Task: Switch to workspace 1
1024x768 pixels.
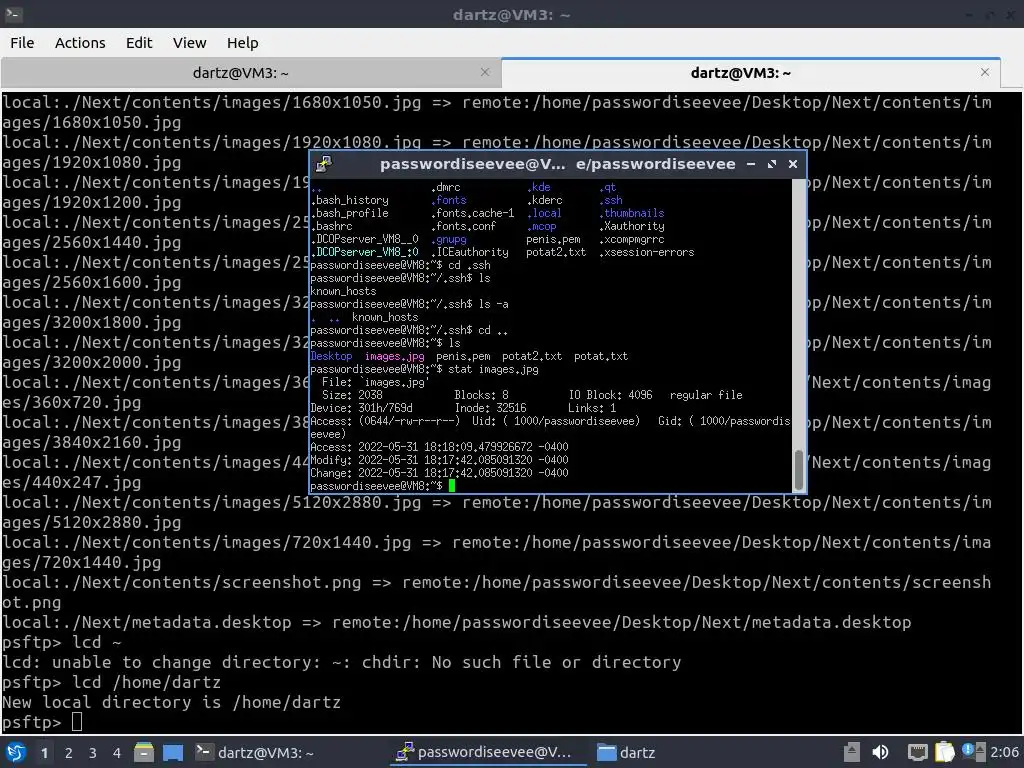Action: (x=44, y=753)
